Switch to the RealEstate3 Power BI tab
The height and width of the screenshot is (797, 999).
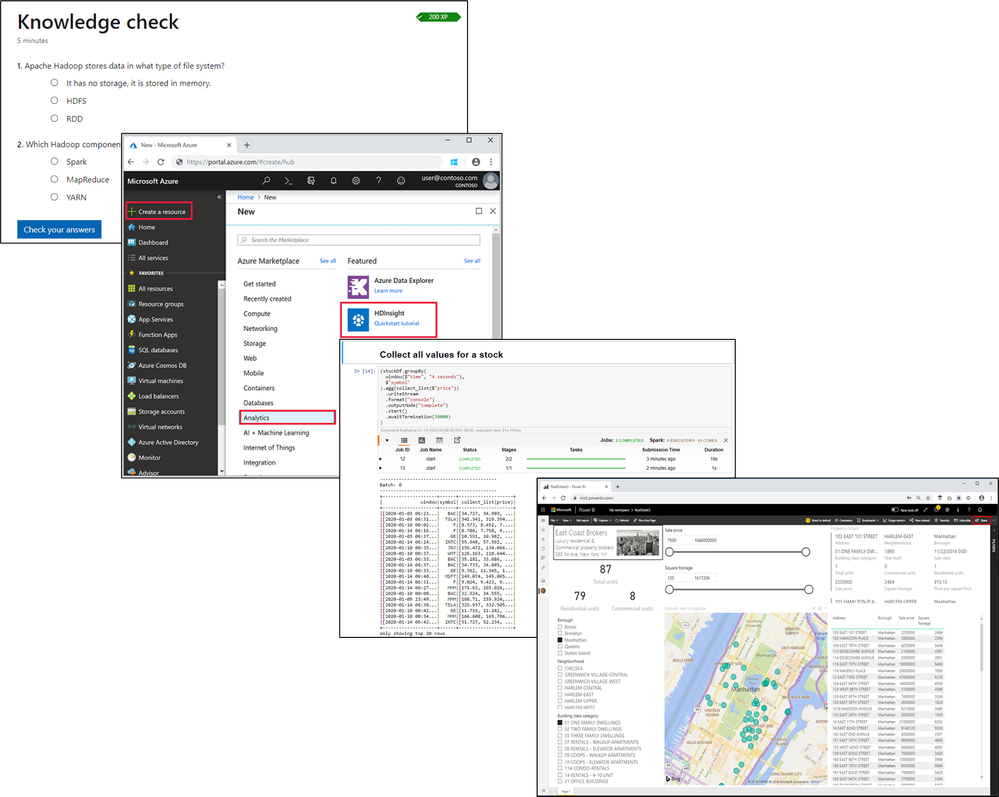tap(575, 487)
